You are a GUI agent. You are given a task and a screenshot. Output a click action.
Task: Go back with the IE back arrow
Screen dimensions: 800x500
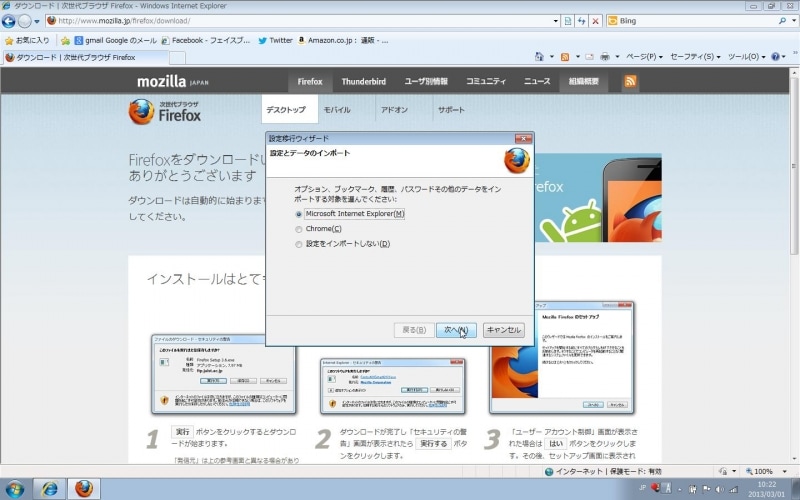[x=8, y=21]
